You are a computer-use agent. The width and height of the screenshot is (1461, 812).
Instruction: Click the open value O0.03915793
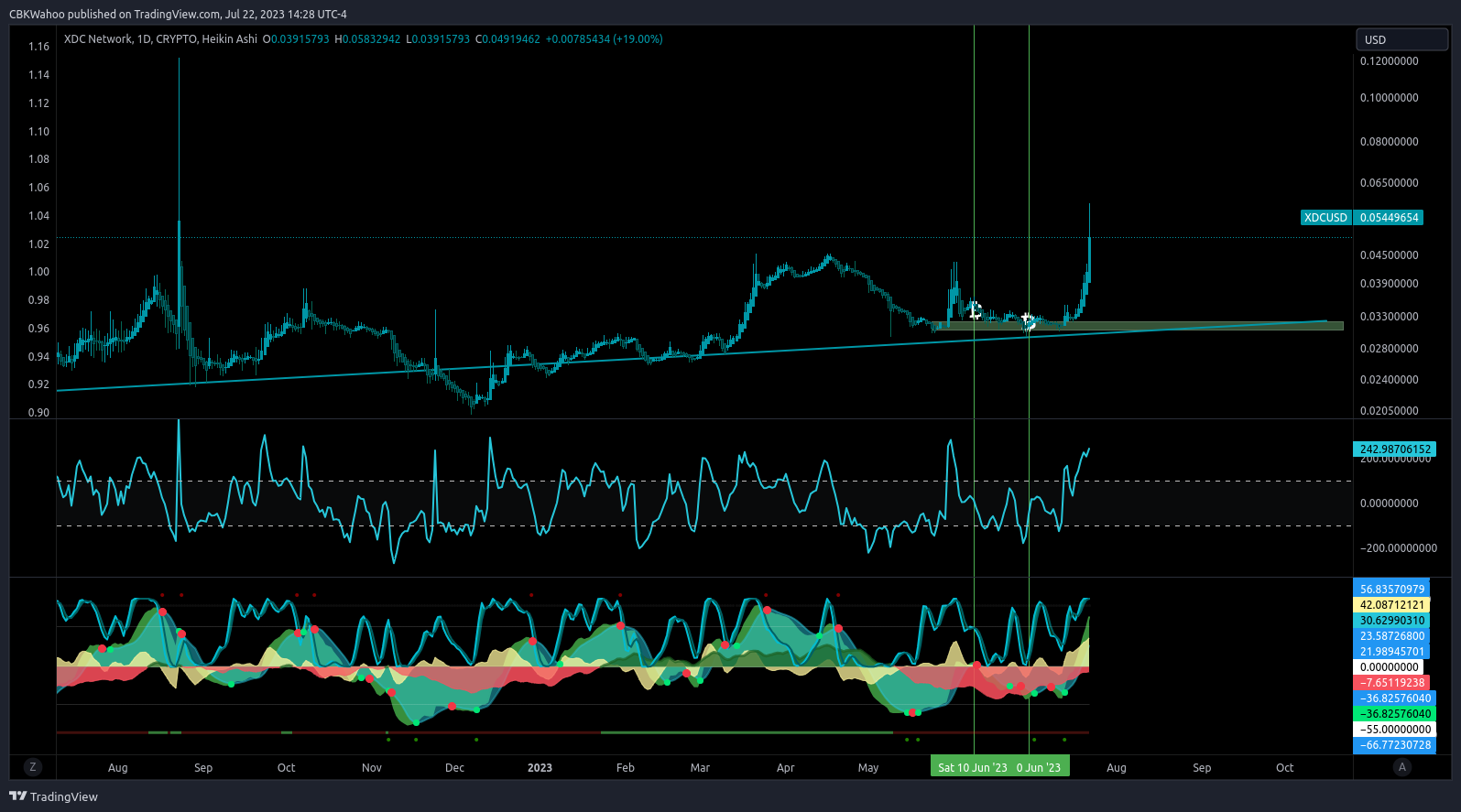pos(296,39)
